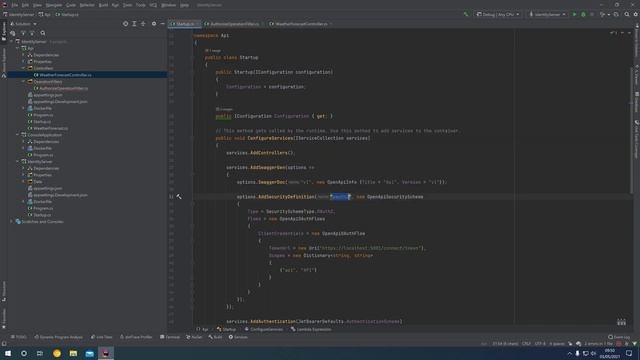The height and width of the screenshot is (360, 640).
Task: Click the green Run button
Action: (x=574, y=14)
